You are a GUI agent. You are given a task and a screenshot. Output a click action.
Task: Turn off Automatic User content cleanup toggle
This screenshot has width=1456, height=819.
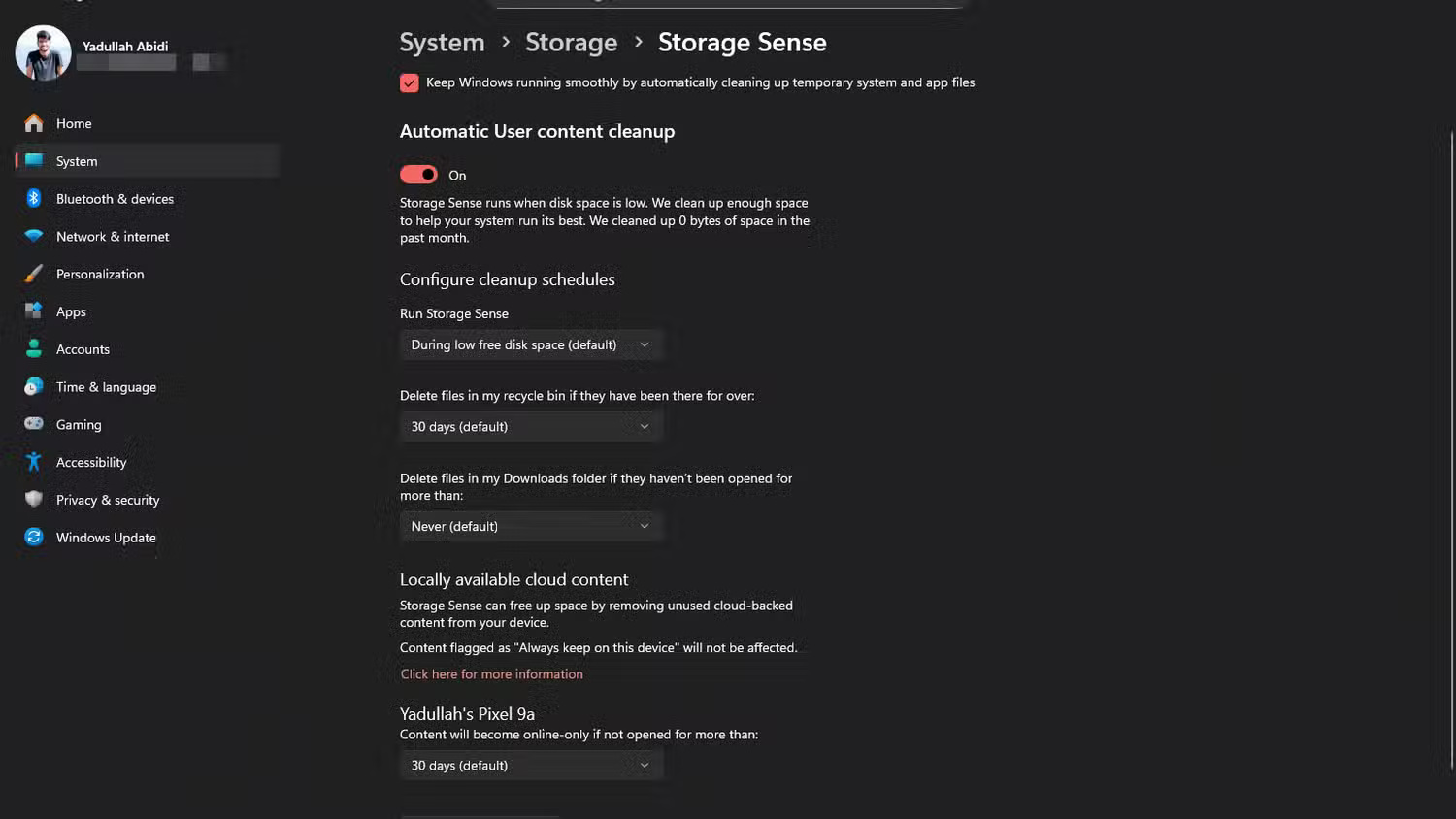[x=418, y=175]
